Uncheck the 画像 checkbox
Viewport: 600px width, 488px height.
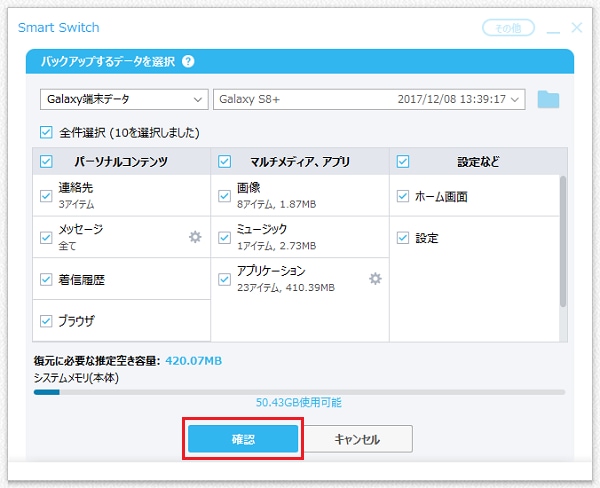[224, 196]
